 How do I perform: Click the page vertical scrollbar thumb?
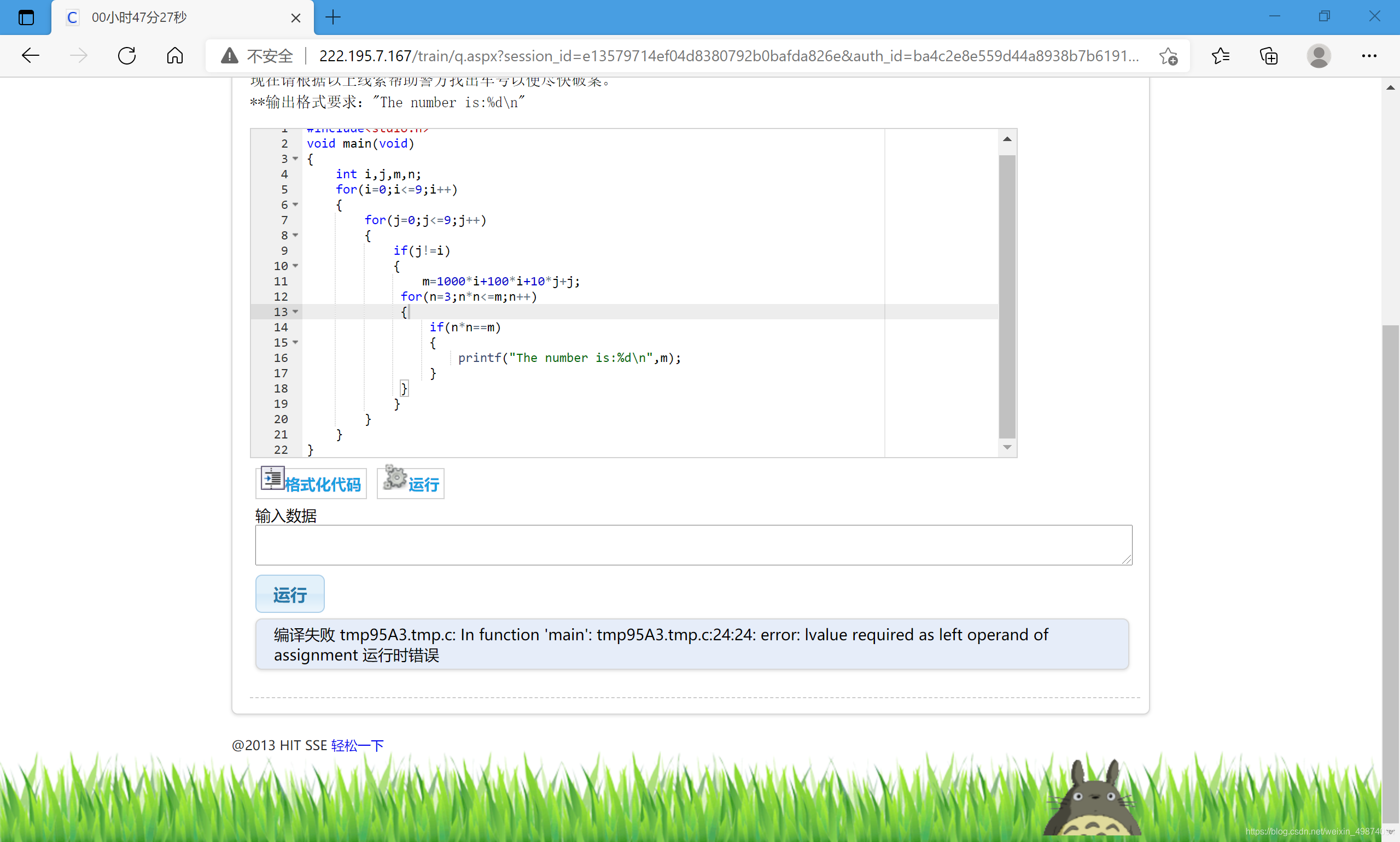tap(1390, 573)
